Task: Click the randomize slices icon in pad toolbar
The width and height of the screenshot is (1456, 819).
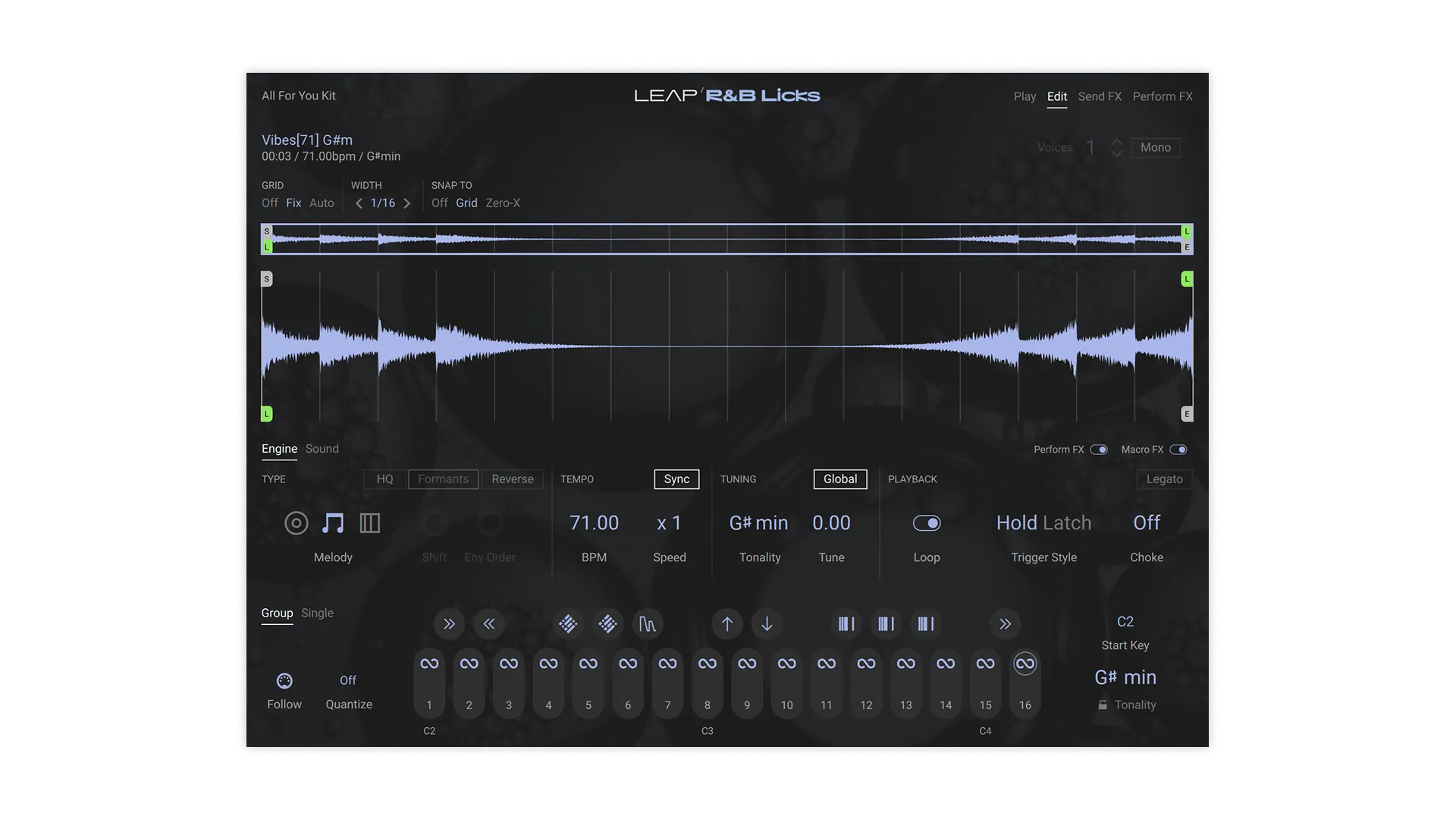Action: pos(567,624)
